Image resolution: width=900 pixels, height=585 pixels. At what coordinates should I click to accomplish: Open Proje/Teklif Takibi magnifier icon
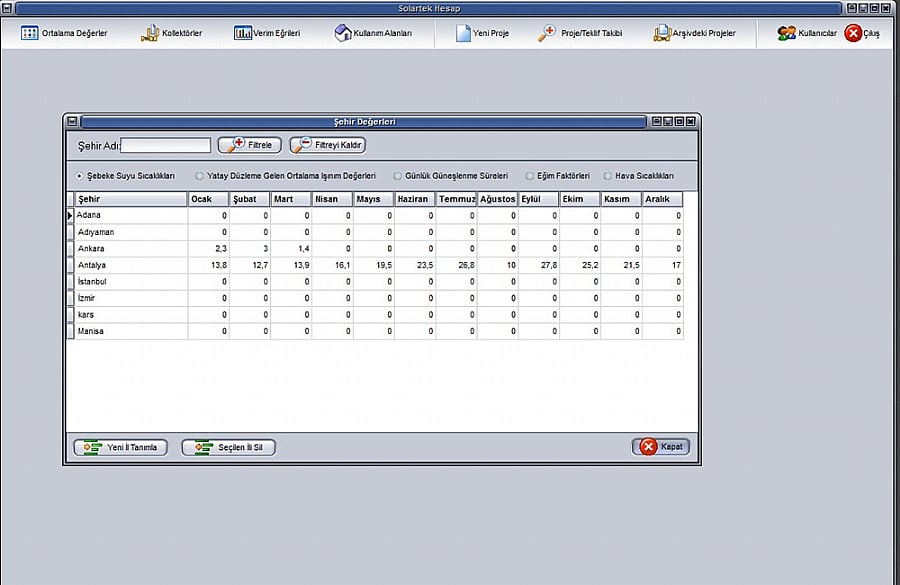[546, 33]
